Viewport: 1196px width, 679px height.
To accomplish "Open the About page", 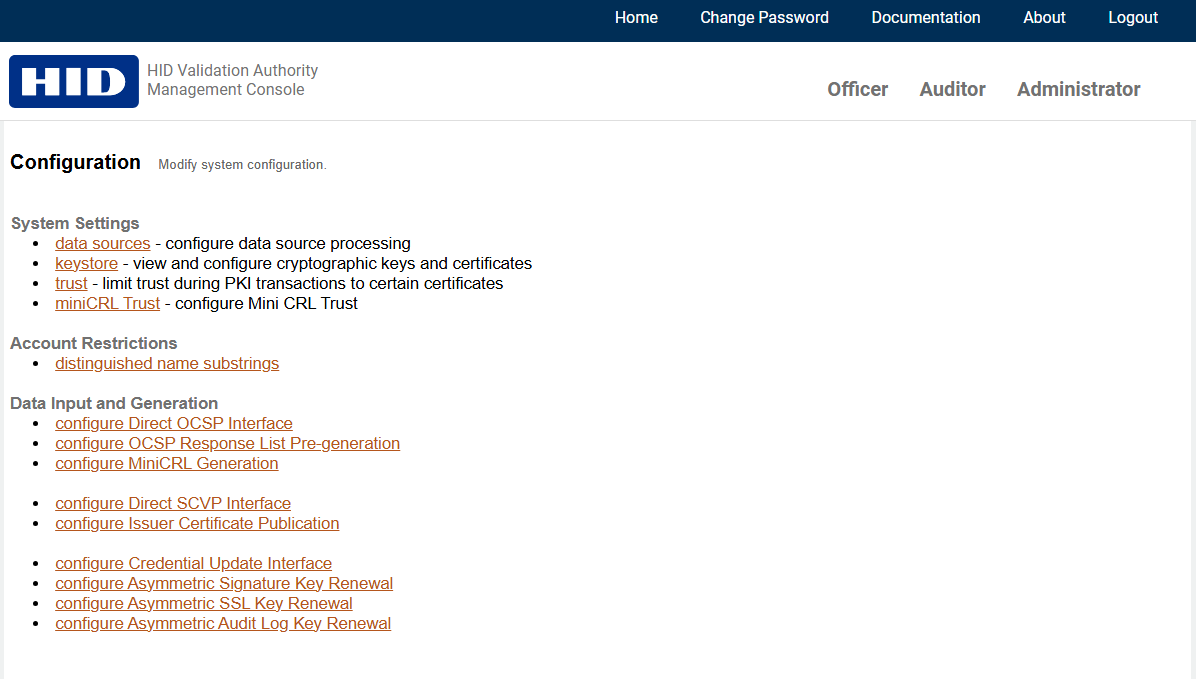I will [x=1044, y=18].
